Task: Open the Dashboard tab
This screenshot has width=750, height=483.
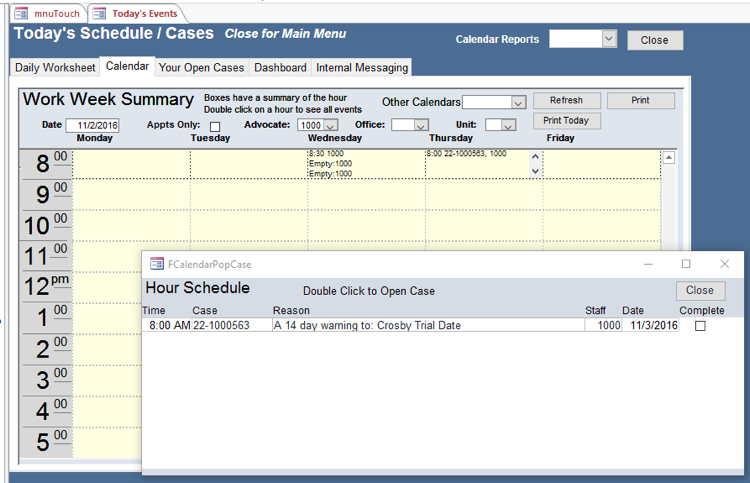Action: (x=280, y=68)
